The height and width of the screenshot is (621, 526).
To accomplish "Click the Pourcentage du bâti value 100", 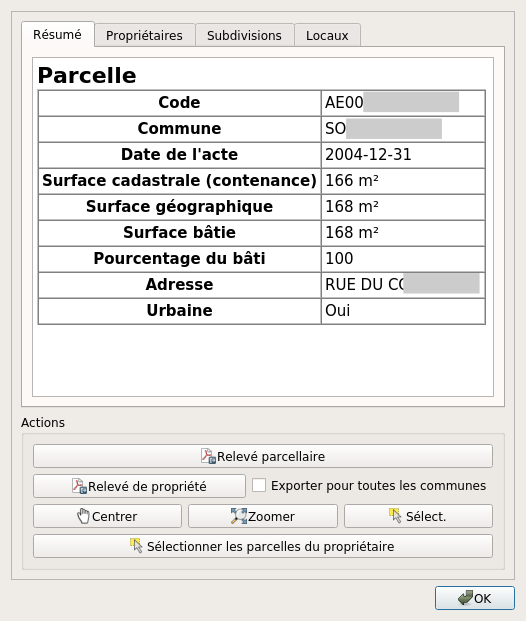I will click(x=339, y=259).
